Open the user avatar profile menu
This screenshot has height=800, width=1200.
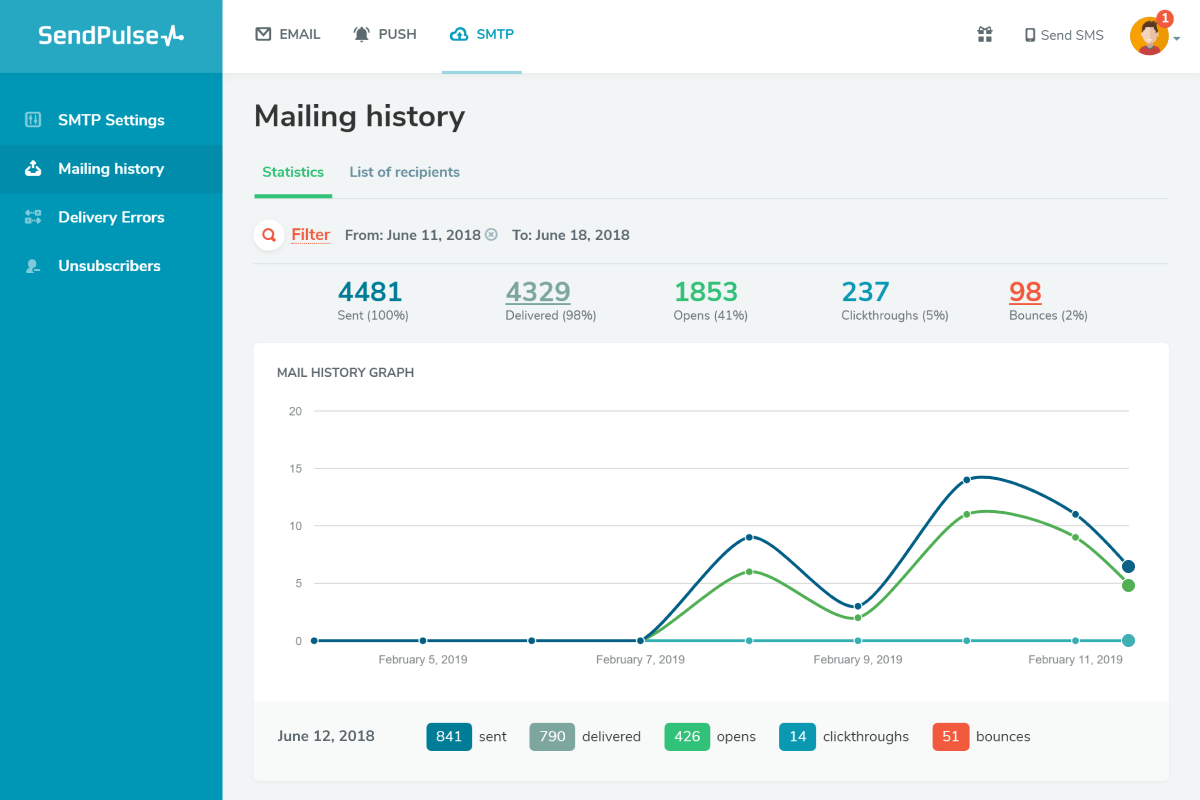1151,36
